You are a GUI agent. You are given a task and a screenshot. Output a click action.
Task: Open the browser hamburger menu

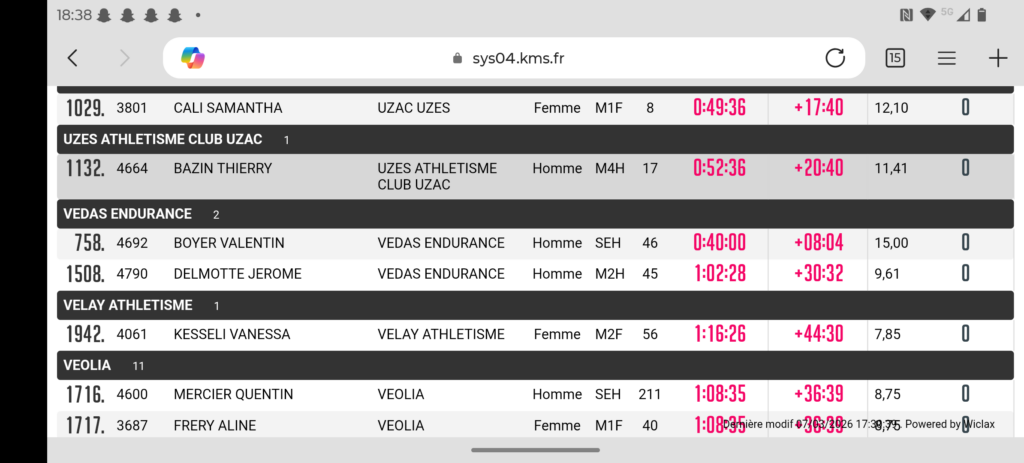[x=946, y=58]
